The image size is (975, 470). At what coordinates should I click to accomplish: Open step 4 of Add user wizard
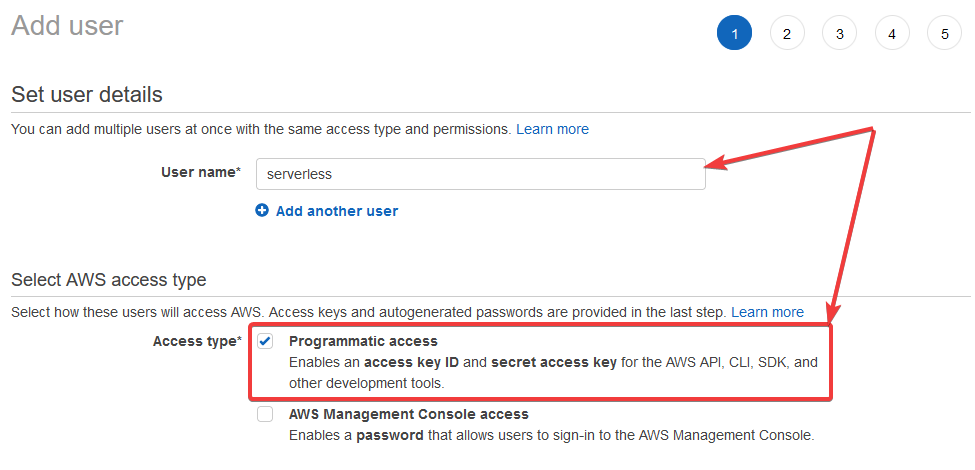pyautogui.click(x=892, y=33)
